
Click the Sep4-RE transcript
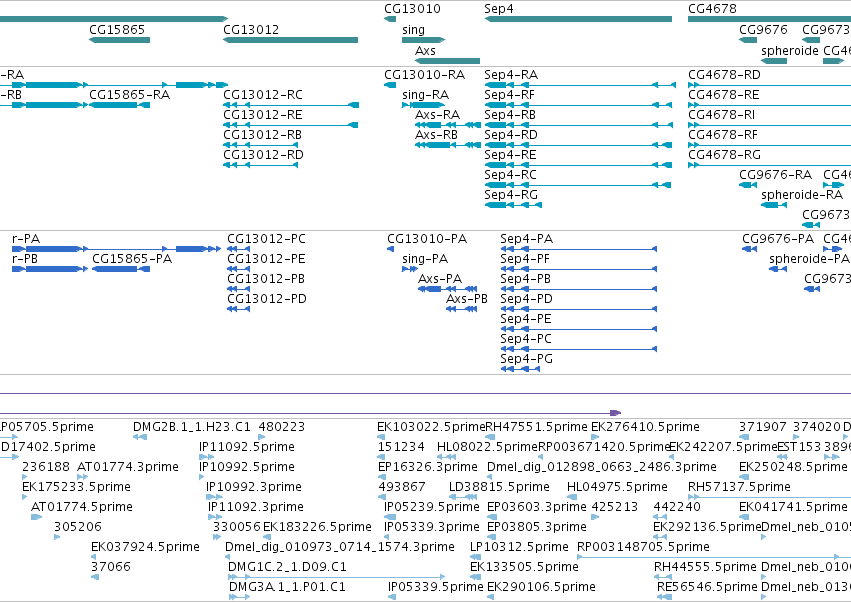pyautogui.click(x=578, y=165)
